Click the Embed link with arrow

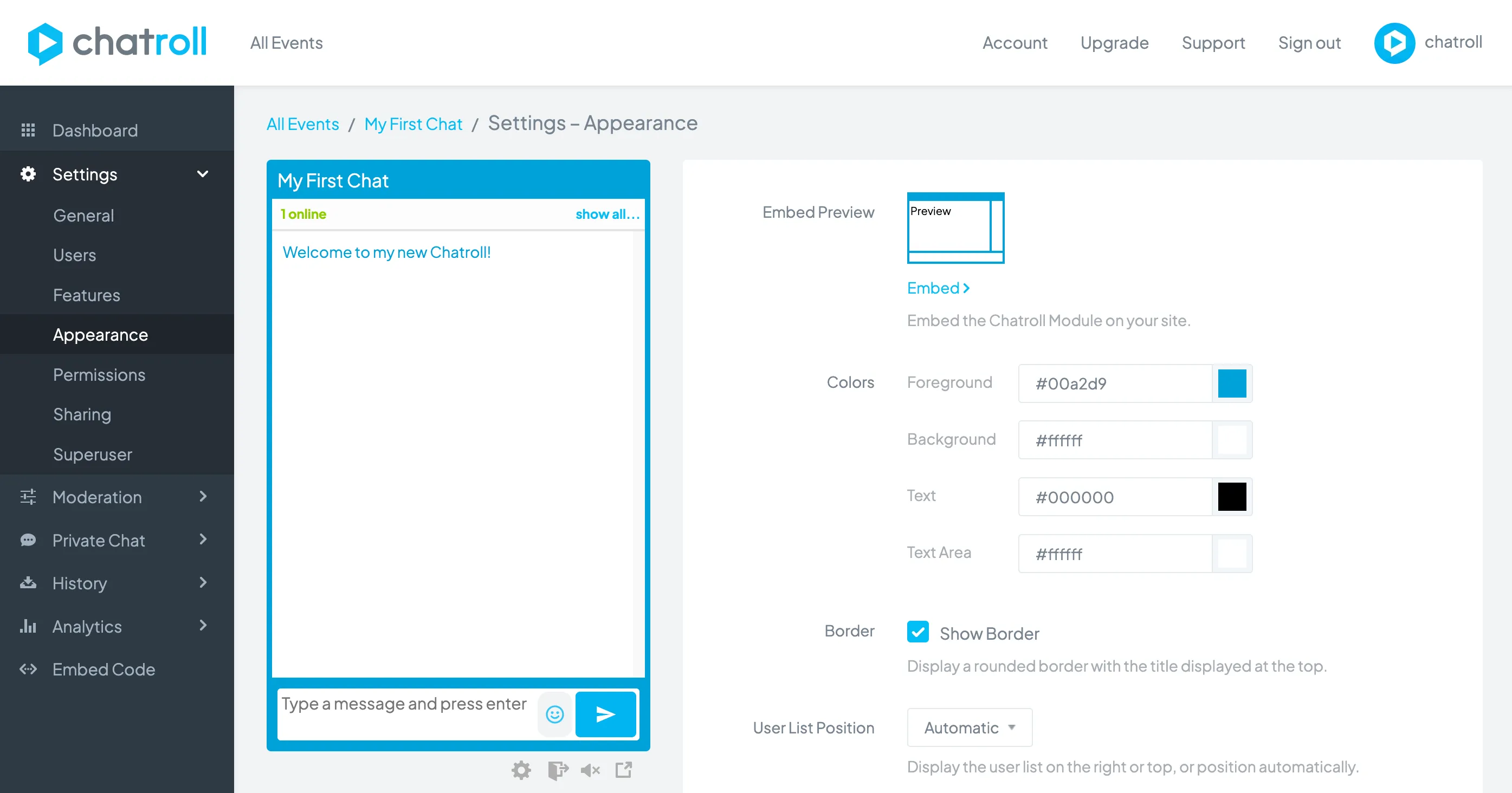point(938,288)
